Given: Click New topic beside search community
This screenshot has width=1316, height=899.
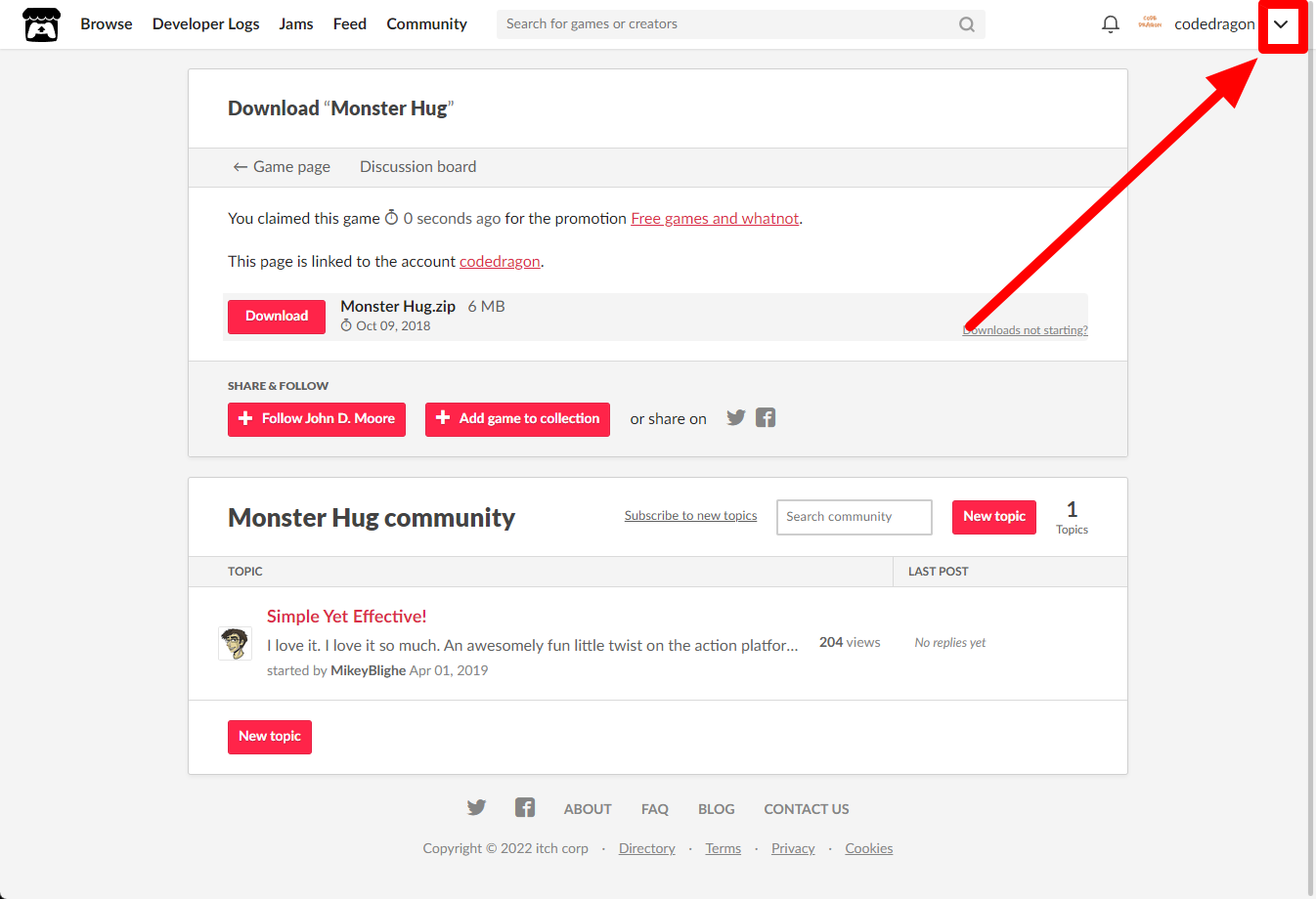Looking at the screenshot, I should pos(994,517).
